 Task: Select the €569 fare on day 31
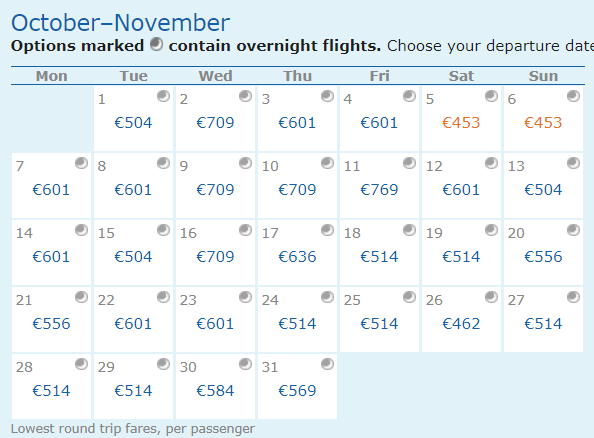point(297,391)
